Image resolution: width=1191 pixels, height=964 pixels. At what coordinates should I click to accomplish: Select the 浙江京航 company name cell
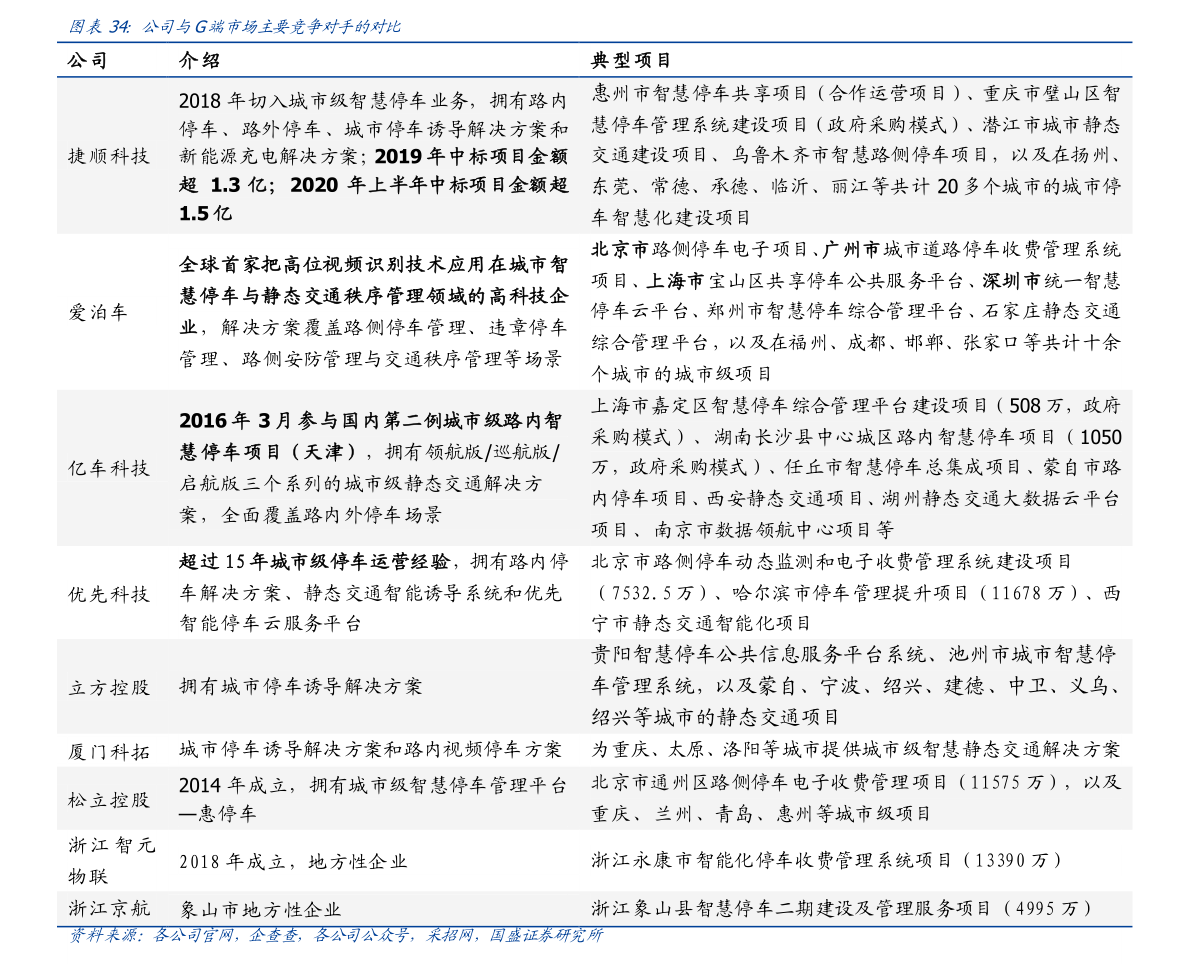(x=109, y=909)
